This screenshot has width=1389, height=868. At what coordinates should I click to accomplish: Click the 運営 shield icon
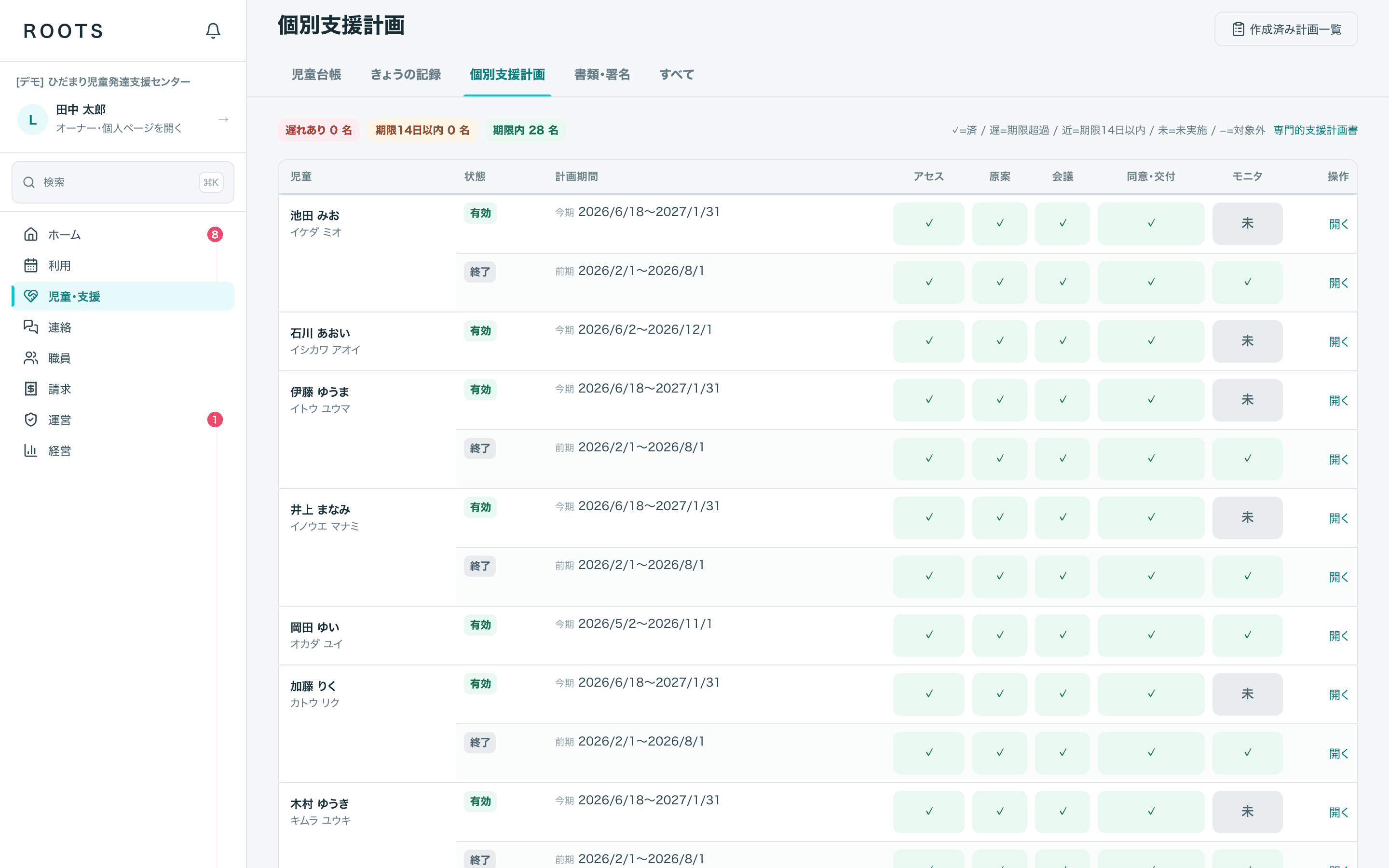[x=31, y=420]
